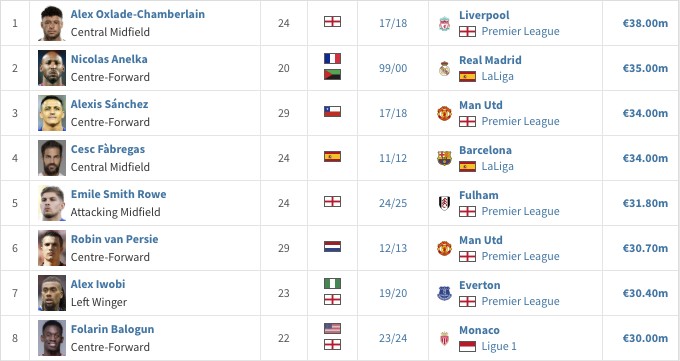Open the Everton club link
Screen dimensions: 680x361
pos(480,285)
